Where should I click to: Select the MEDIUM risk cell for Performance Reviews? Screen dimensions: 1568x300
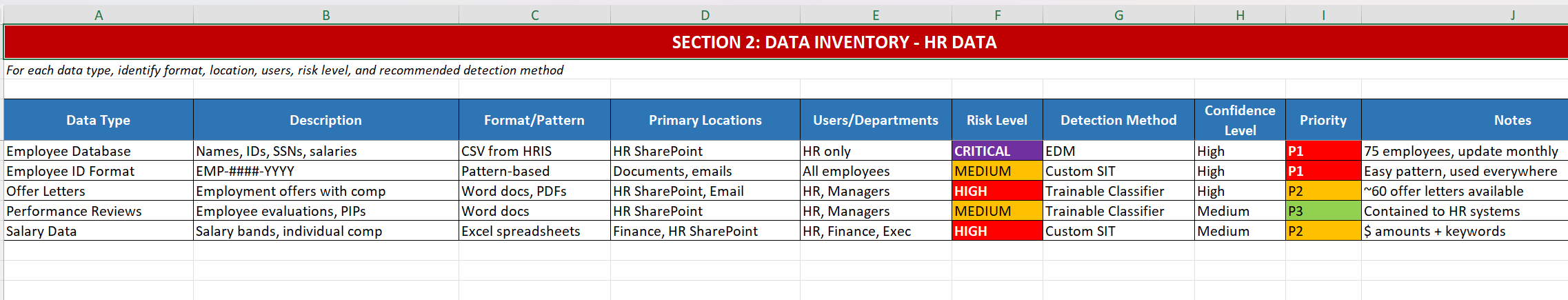click(x=996, y=211)
